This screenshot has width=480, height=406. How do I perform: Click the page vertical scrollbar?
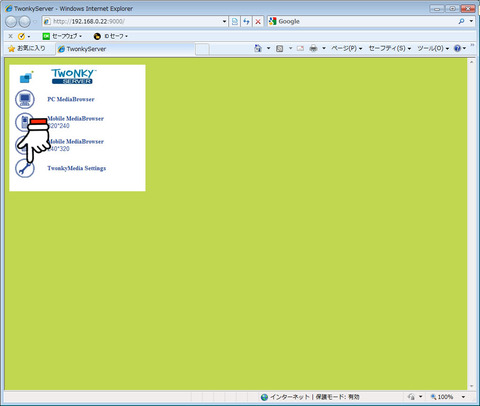click(471, 224)
